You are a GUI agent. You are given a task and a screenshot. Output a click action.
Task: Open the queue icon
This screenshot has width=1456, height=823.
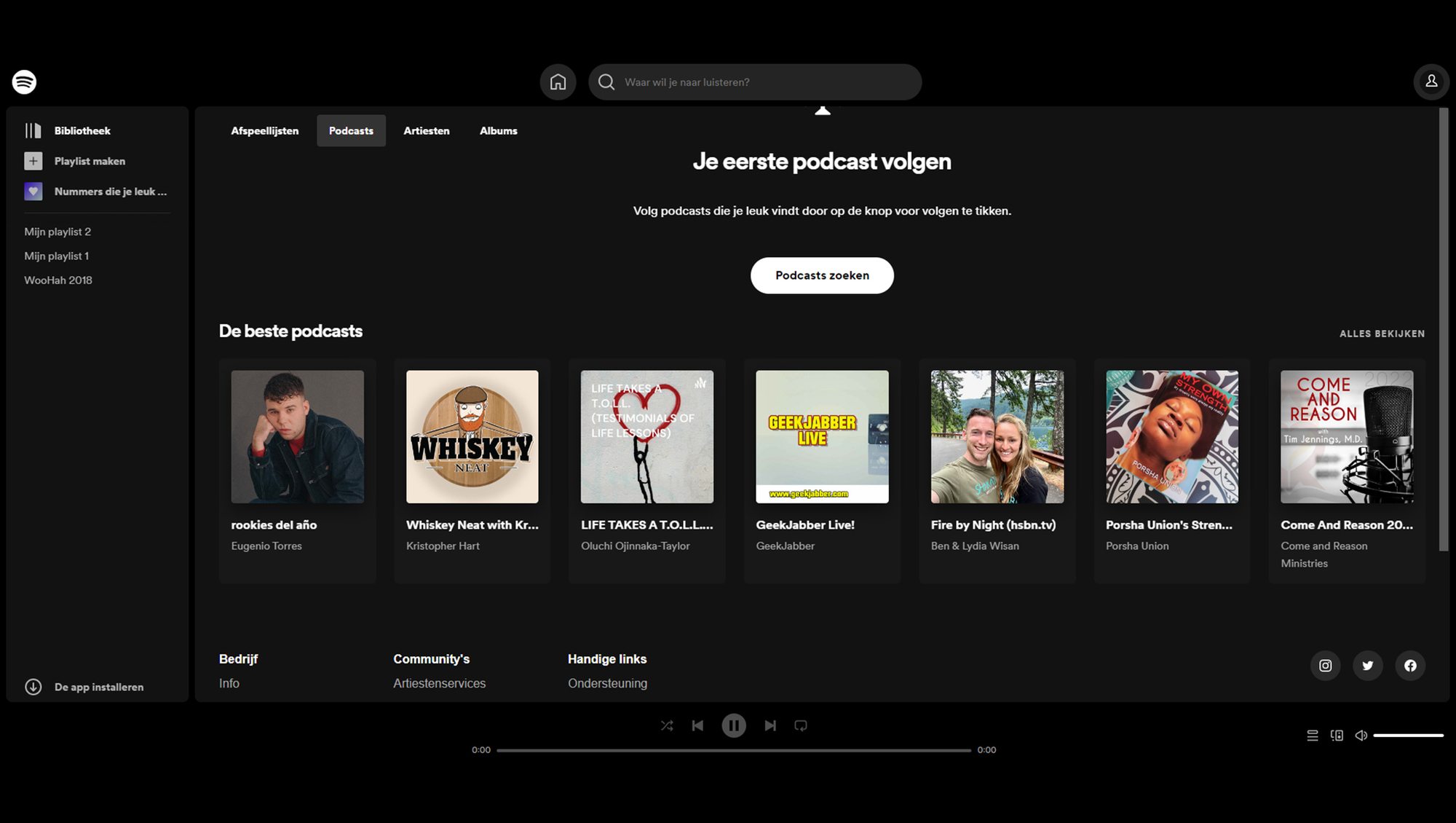tap(1313, 736)
